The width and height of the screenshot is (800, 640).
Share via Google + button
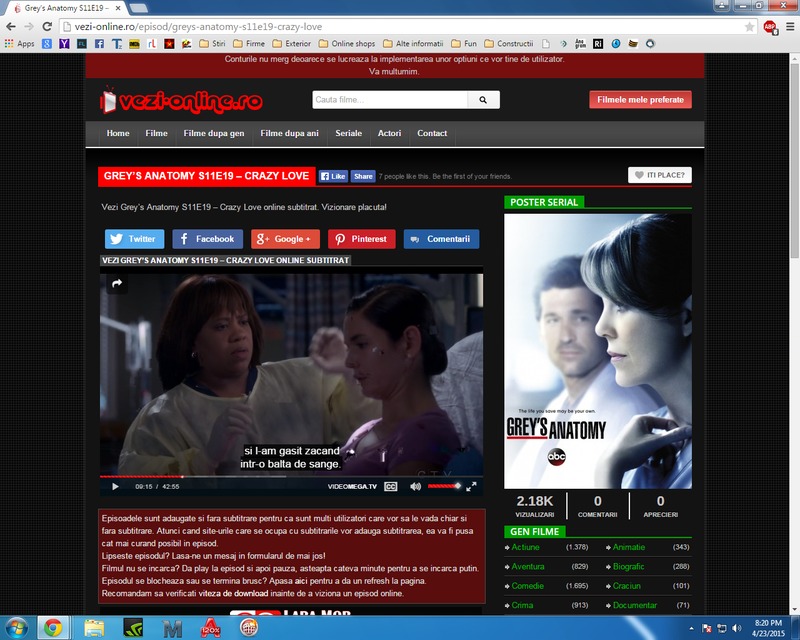[x=285, y=239]
